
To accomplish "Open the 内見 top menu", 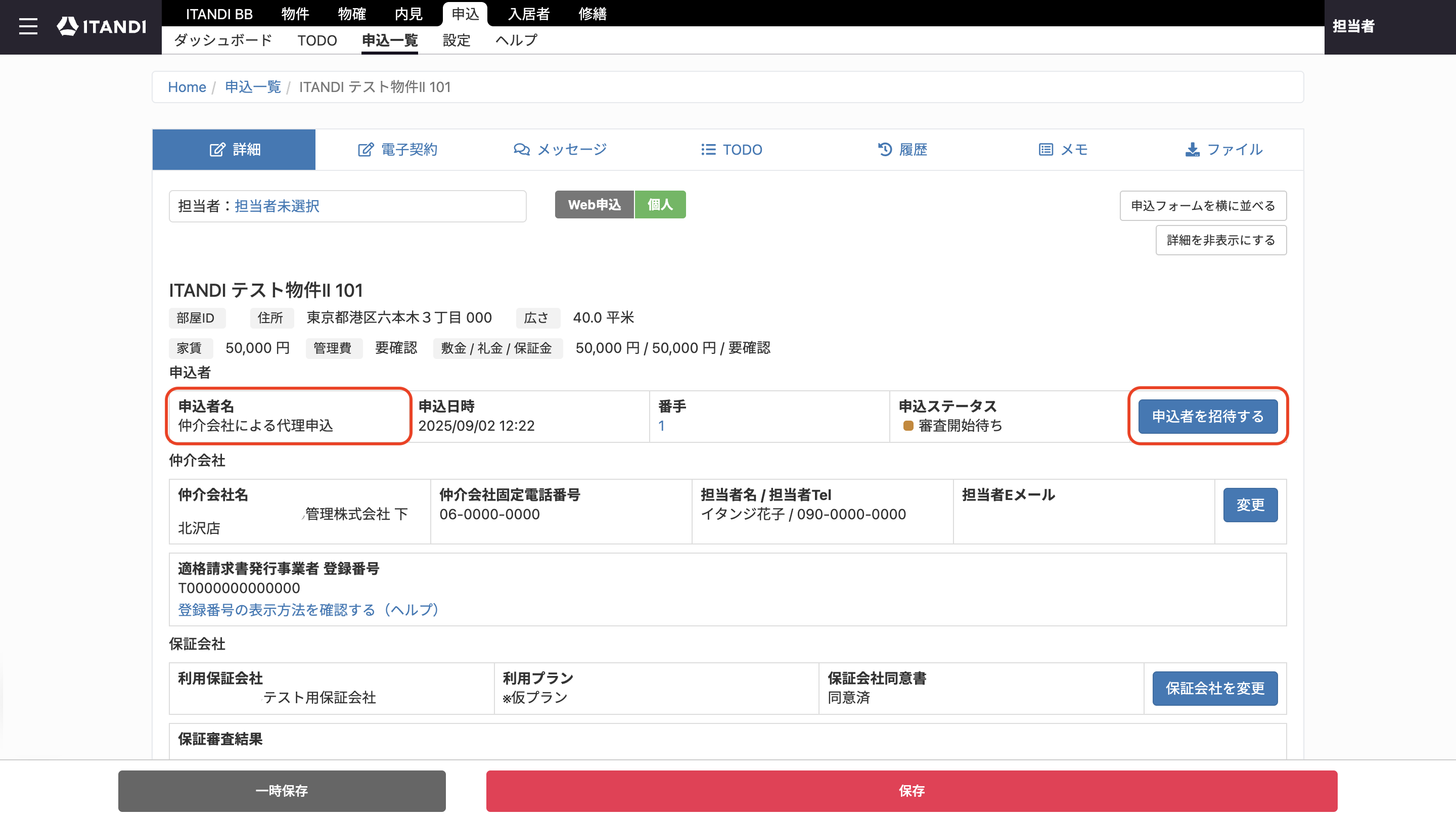I will click(x=408, y=14).
